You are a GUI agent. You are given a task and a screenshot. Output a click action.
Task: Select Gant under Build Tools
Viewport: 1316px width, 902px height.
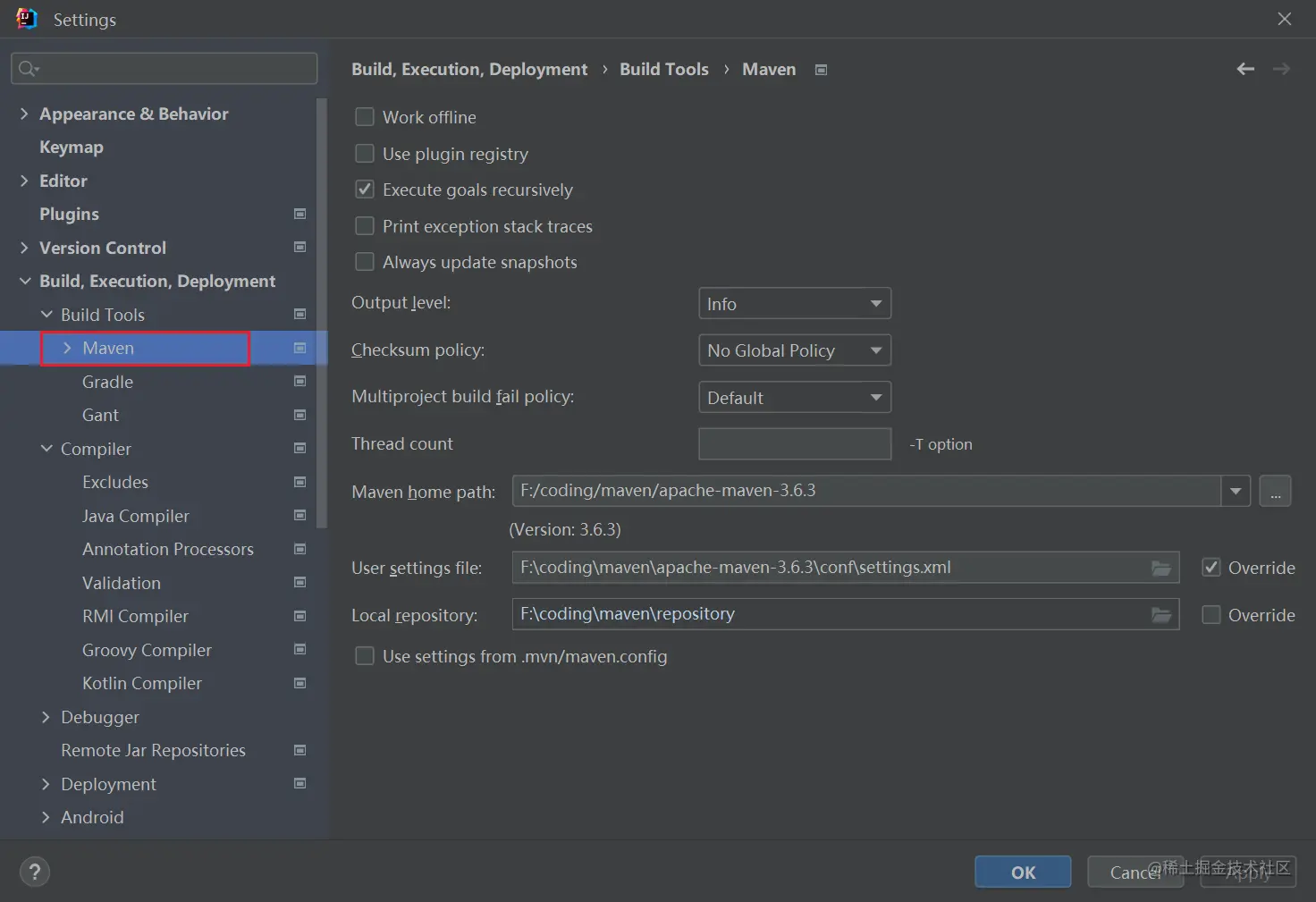tap(100, 415)
